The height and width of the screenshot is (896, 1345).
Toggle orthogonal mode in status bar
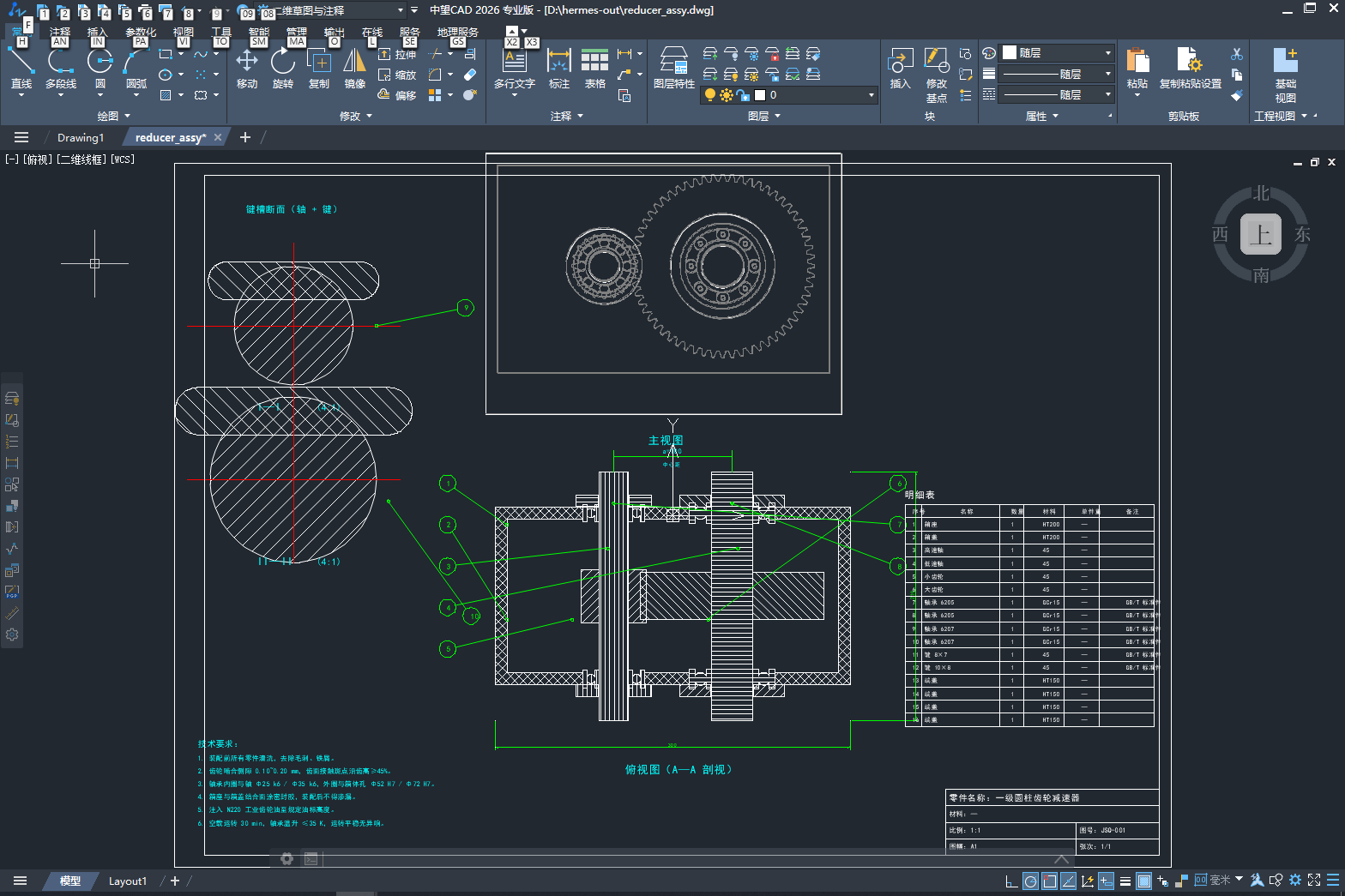click(x=1011, y=881)
